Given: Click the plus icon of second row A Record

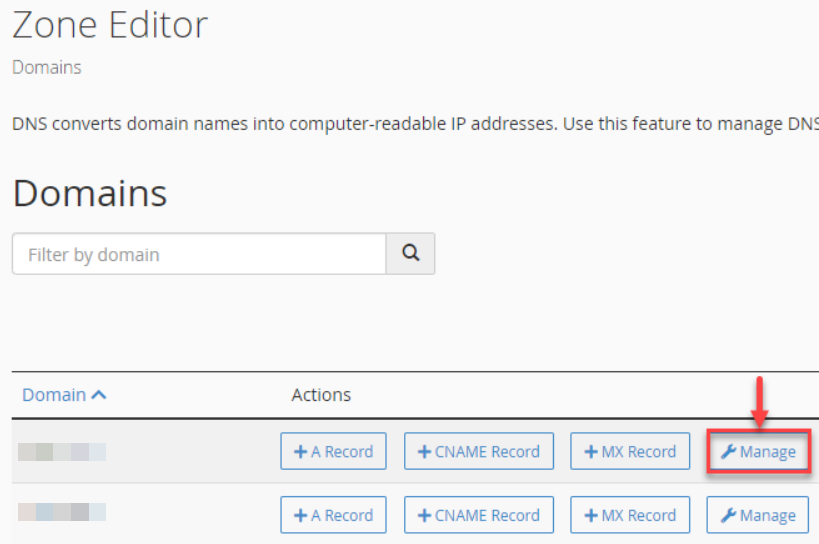Looking at the screenshot, I should (x=300, y=515).
